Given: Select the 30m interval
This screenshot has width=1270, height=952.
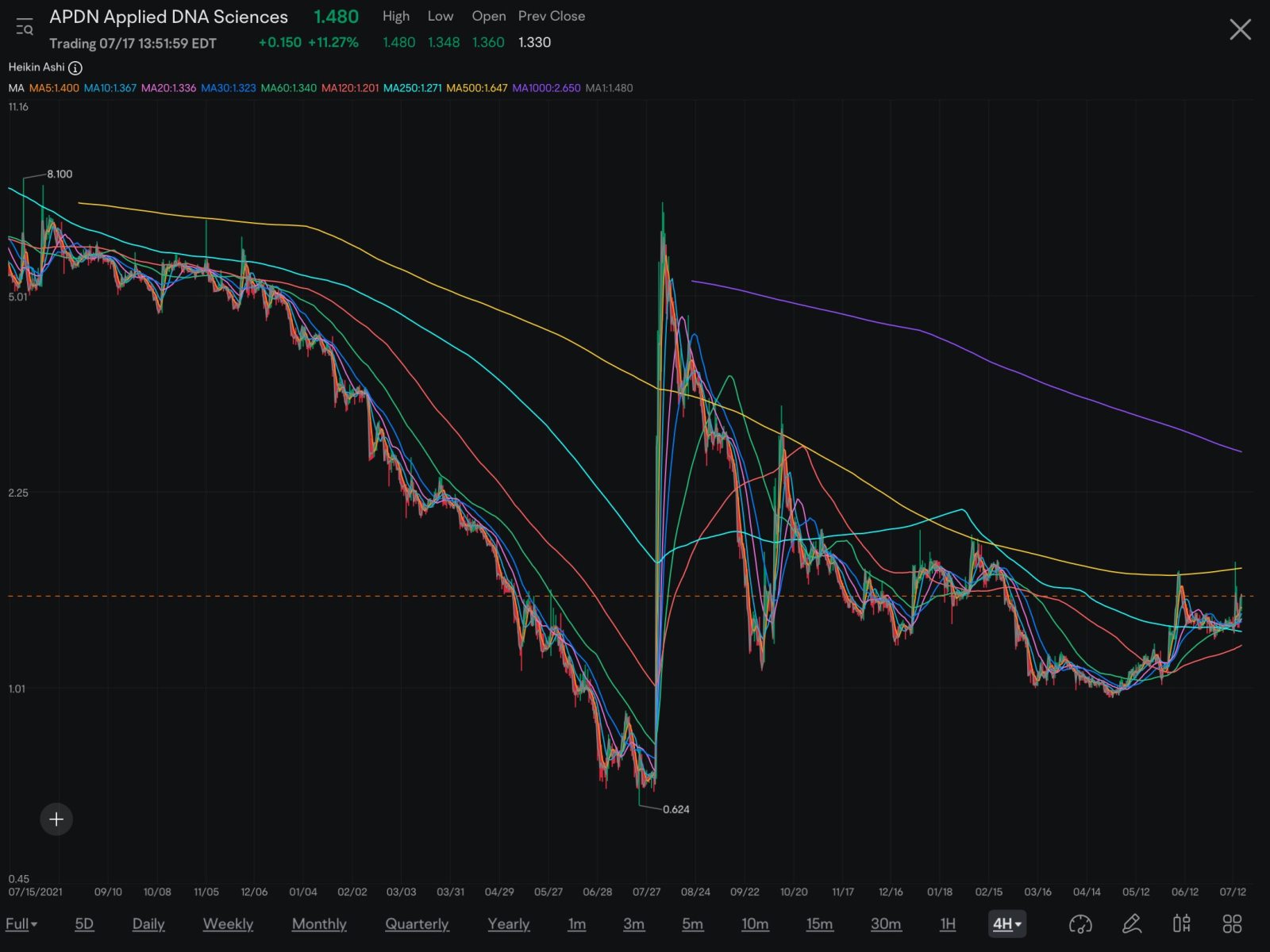Looking at the screenshot, I should point(886,923).
